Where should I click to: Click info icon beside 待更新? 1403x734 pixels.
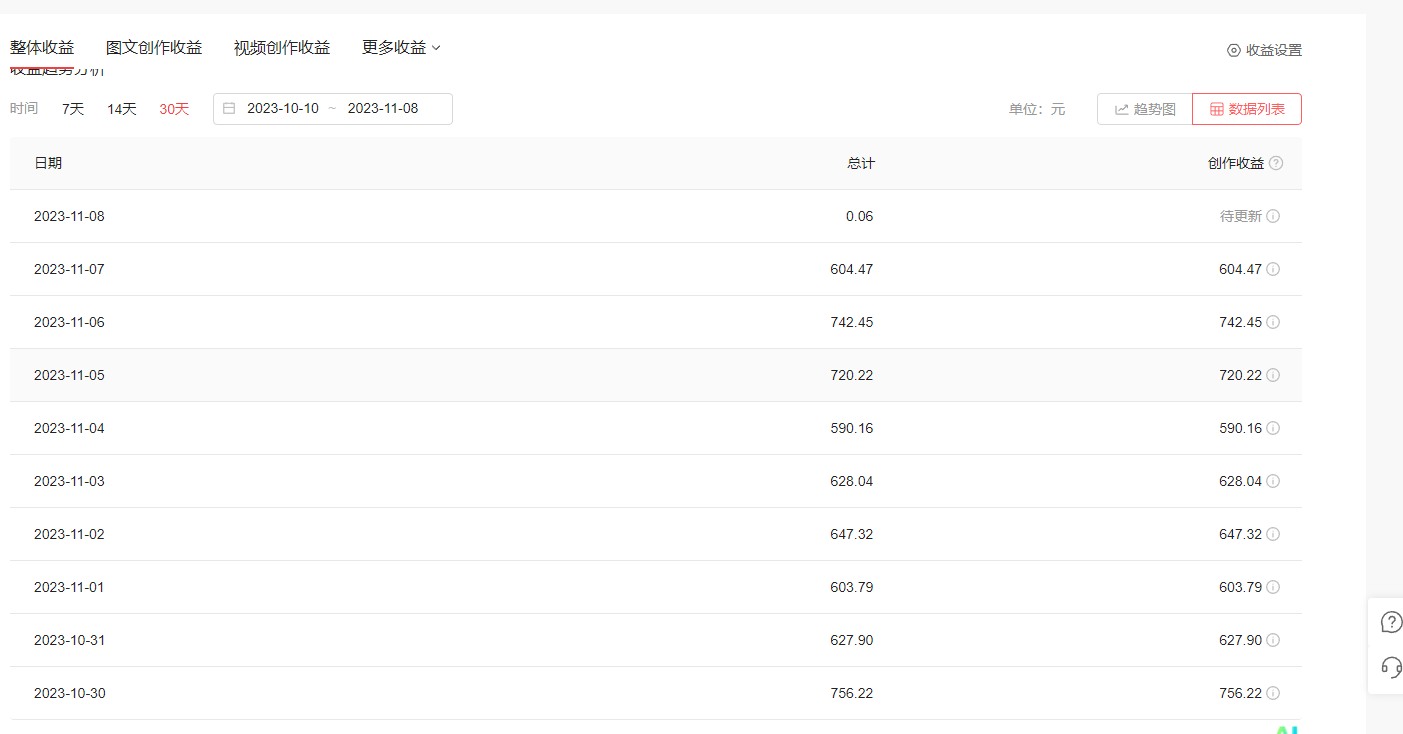pyautogui.click(x=1273, y=216)
